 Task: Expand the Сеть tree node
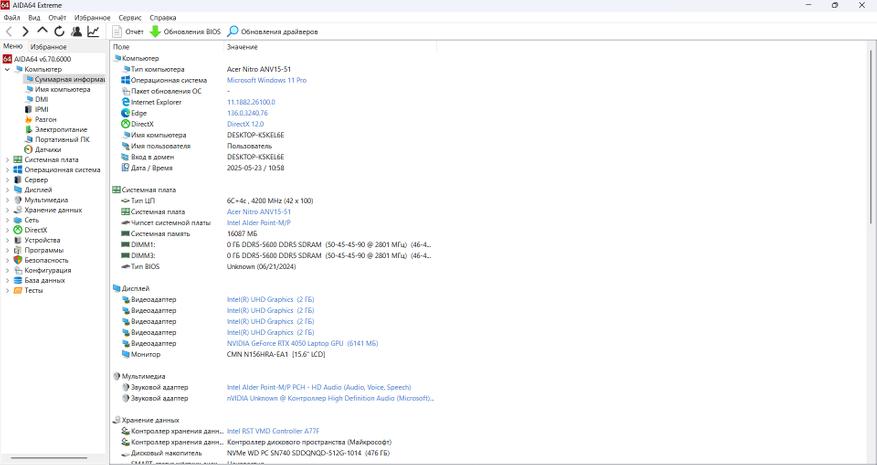pyautogui.click(x=7, y=220)
